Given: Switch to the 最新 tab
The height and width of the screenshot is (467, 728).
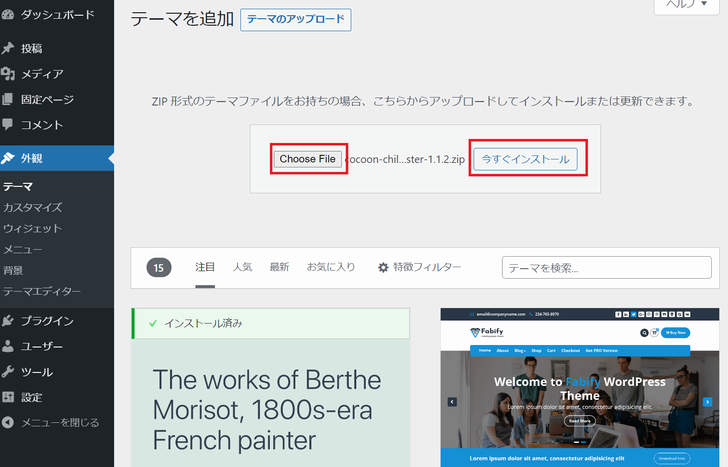Looking at the screenshot, I should click(279, 268).
